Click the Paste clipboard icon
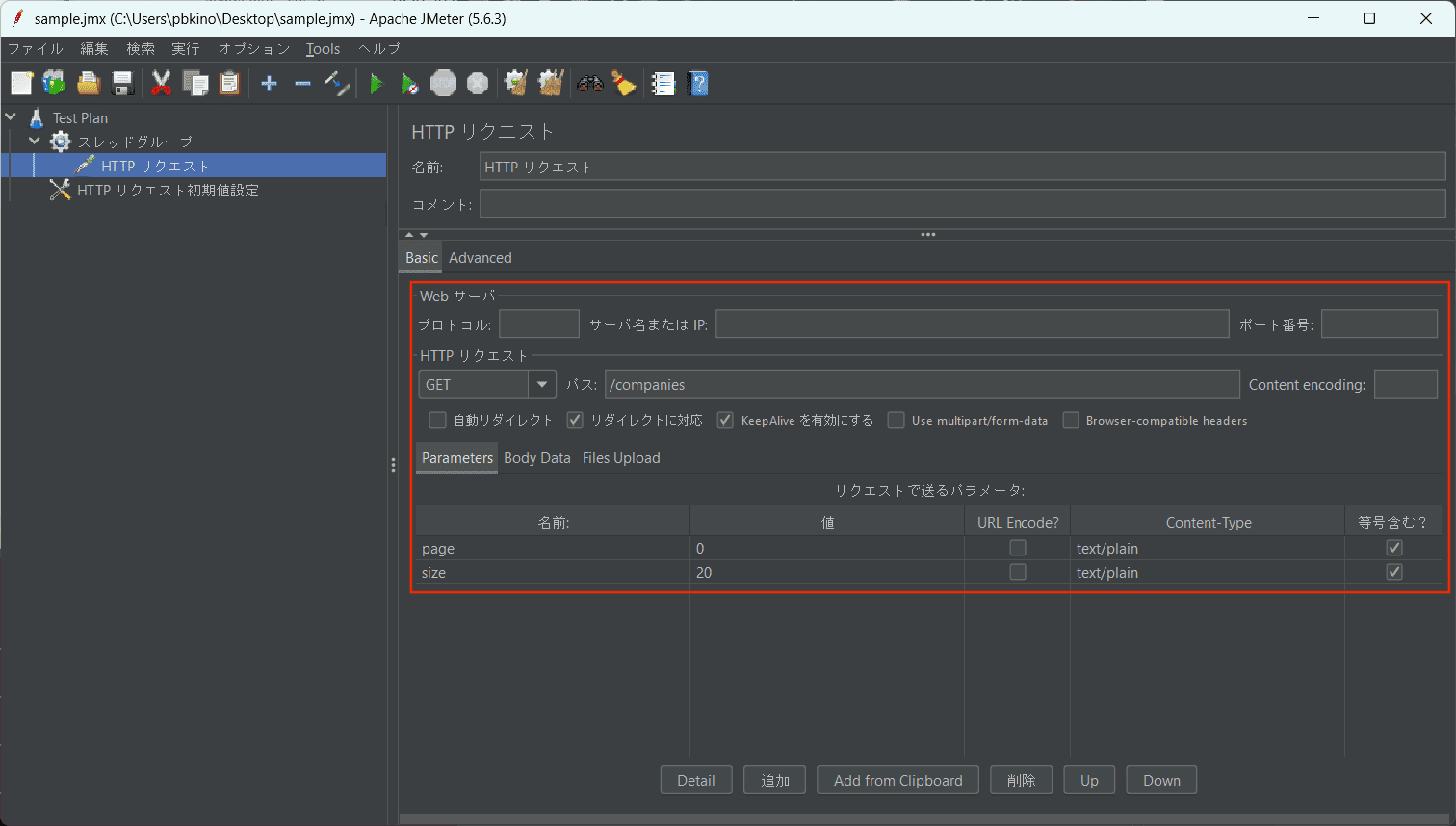Viewport: 1456px width, 826px height. 229,84
